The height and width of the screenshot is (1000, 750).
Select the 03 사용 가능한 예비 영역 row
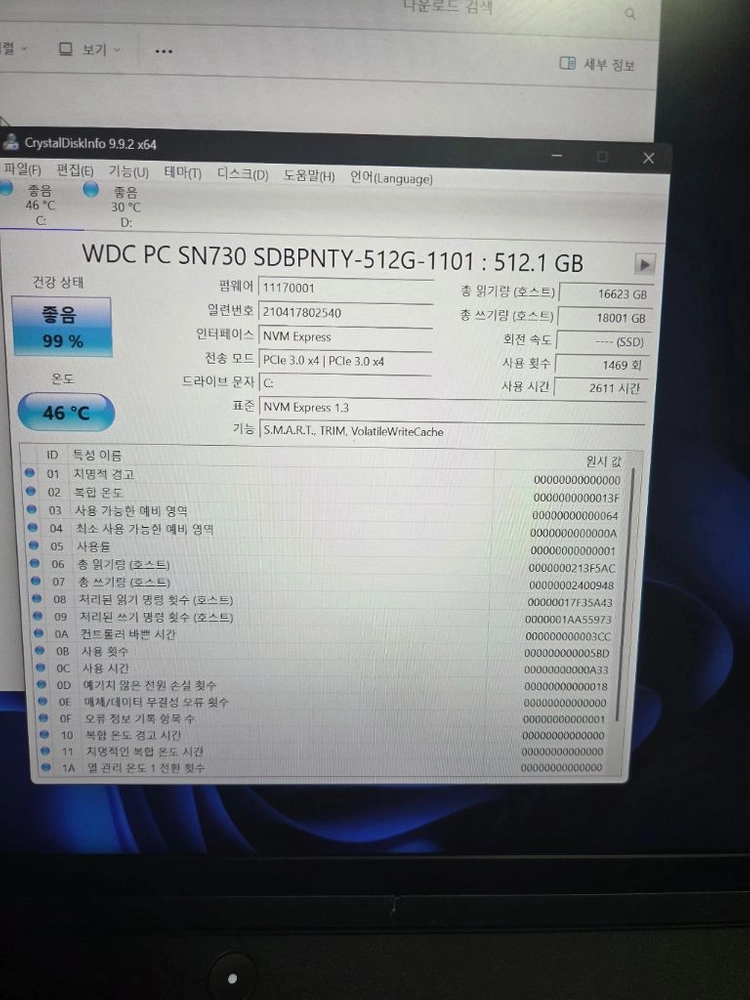[323, 511]
